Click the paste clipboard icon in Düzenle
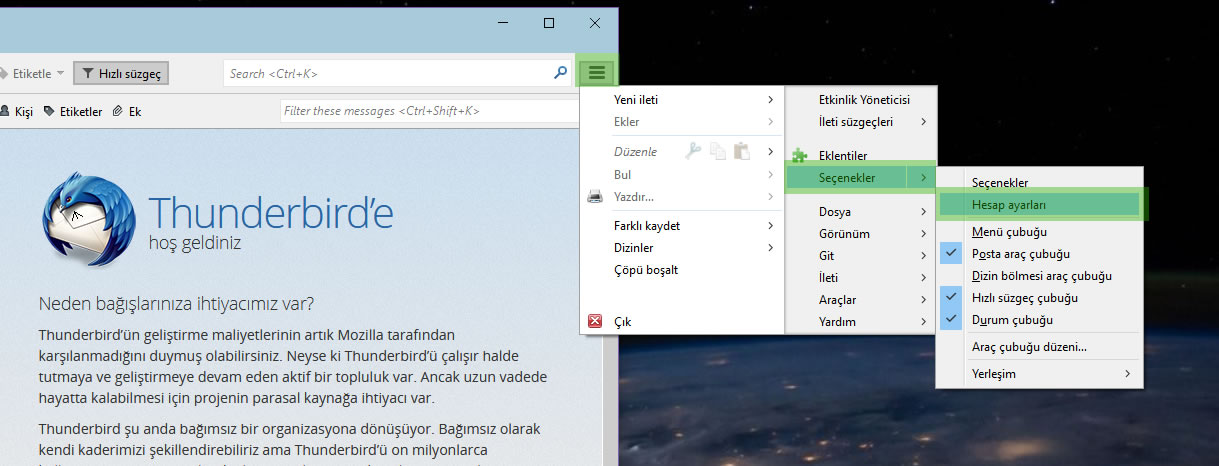1219x466 pixels. click(741, 151)
